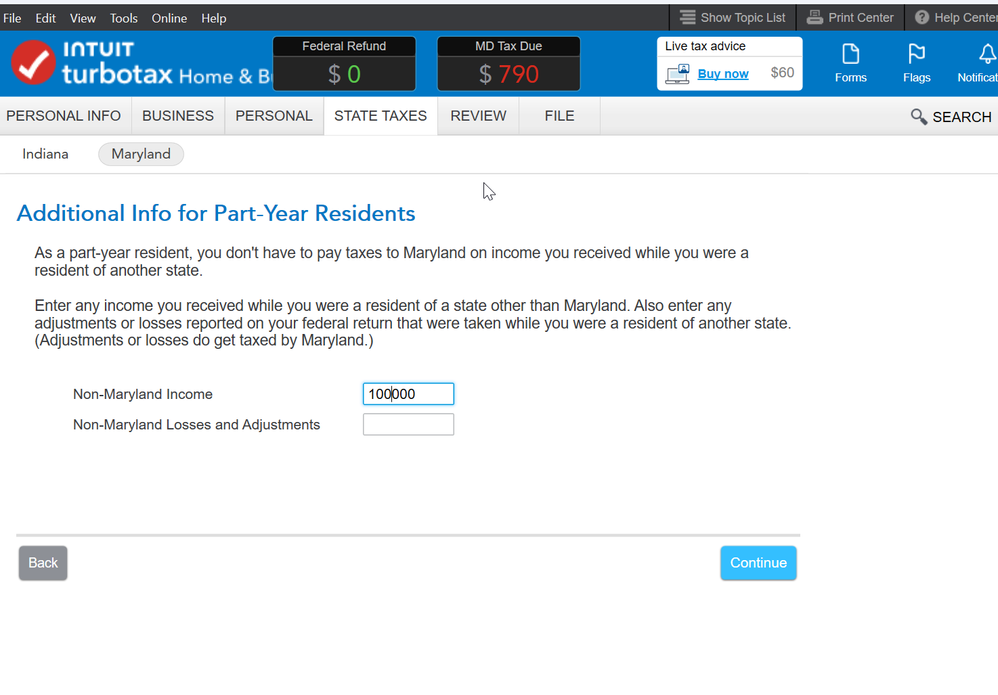Viewport: 998px width, 695px height.
Task: Click the Search magnifying glass
Action: coord(919,117)
